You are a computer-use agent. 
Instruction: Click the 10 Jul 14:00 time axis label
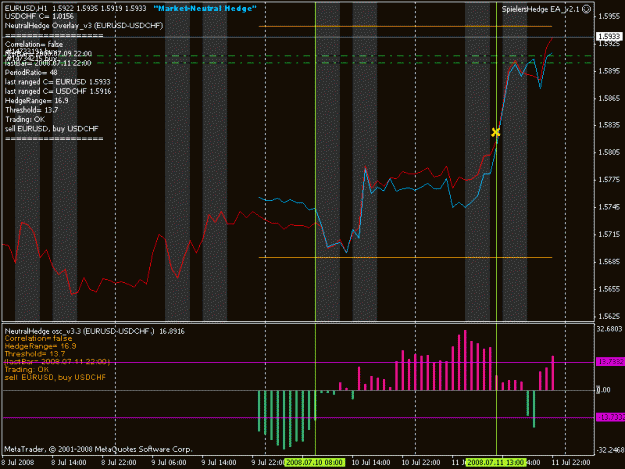371,462
